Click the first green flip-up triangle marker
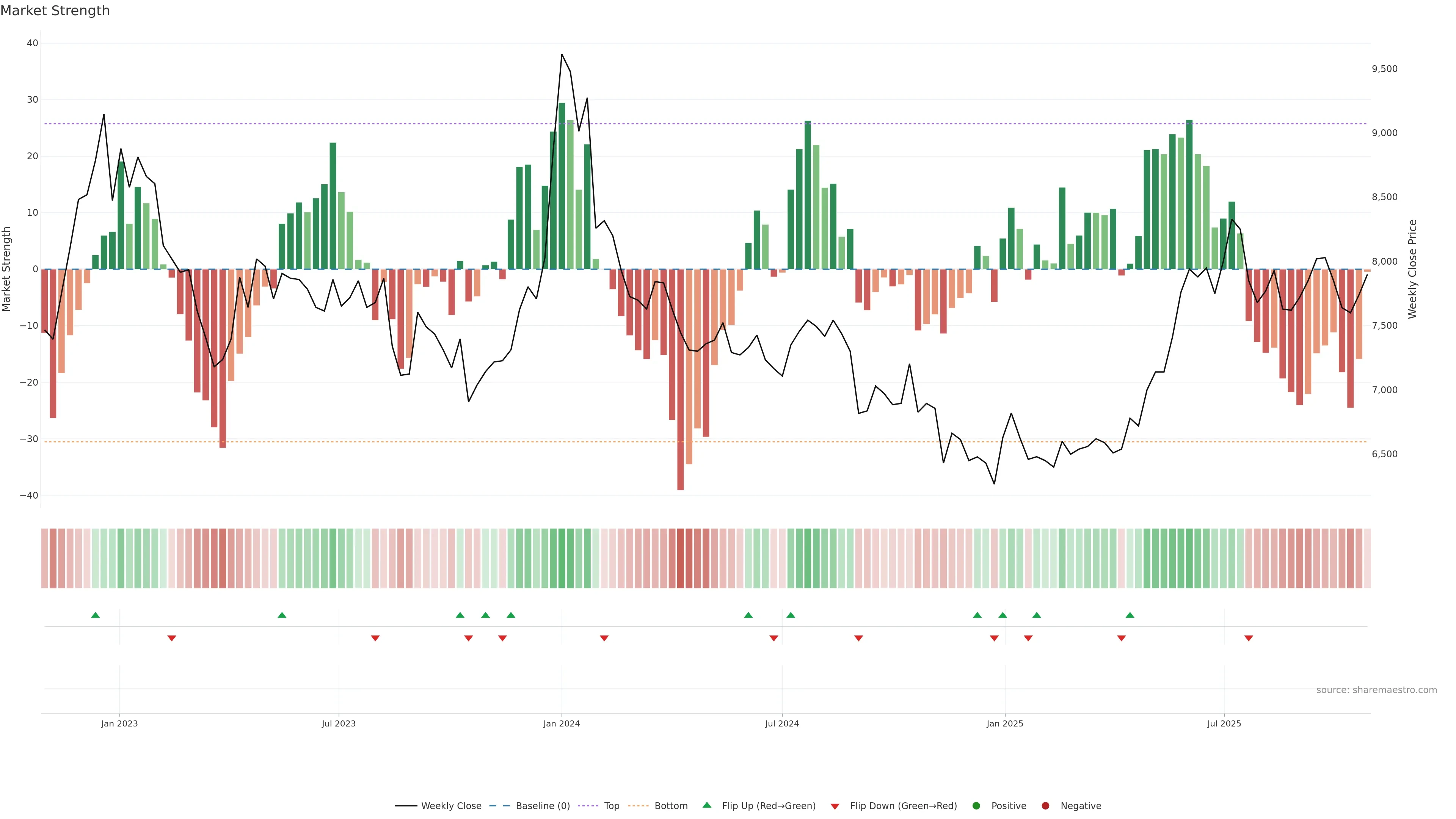The image size is (1456, 819). [96, 615]
